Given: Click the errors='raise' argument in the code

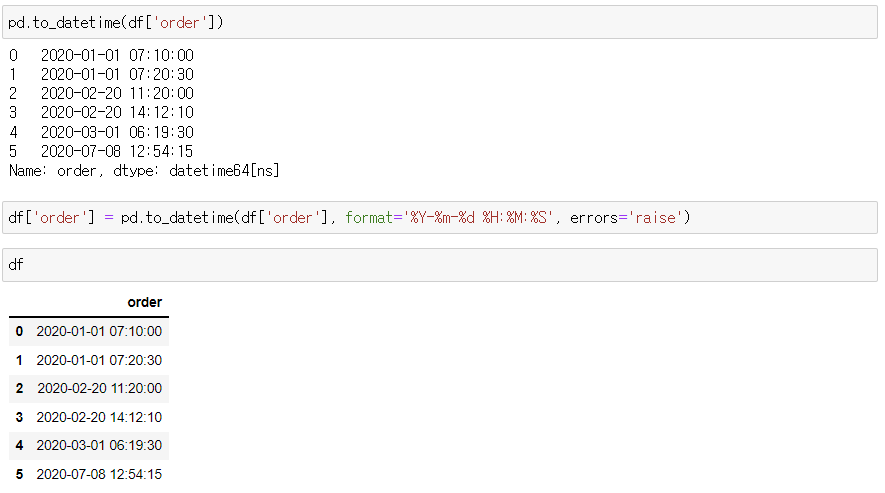Looking at the screenshot, I should 626,217.
